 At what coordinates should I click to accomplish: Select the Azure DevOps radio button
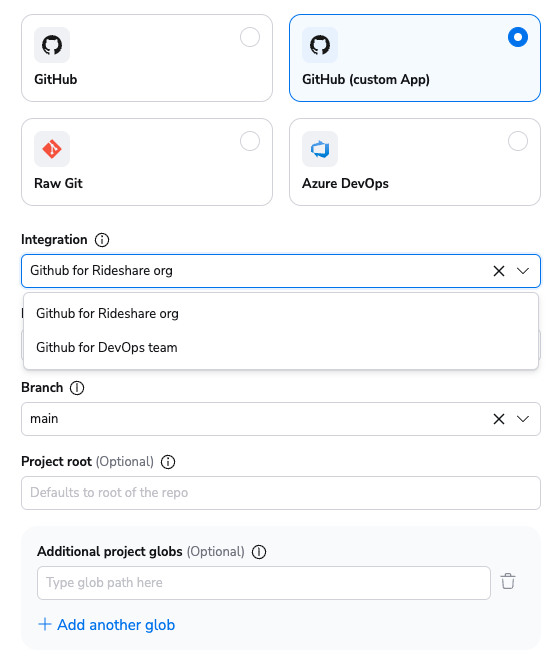coord(518,141)
